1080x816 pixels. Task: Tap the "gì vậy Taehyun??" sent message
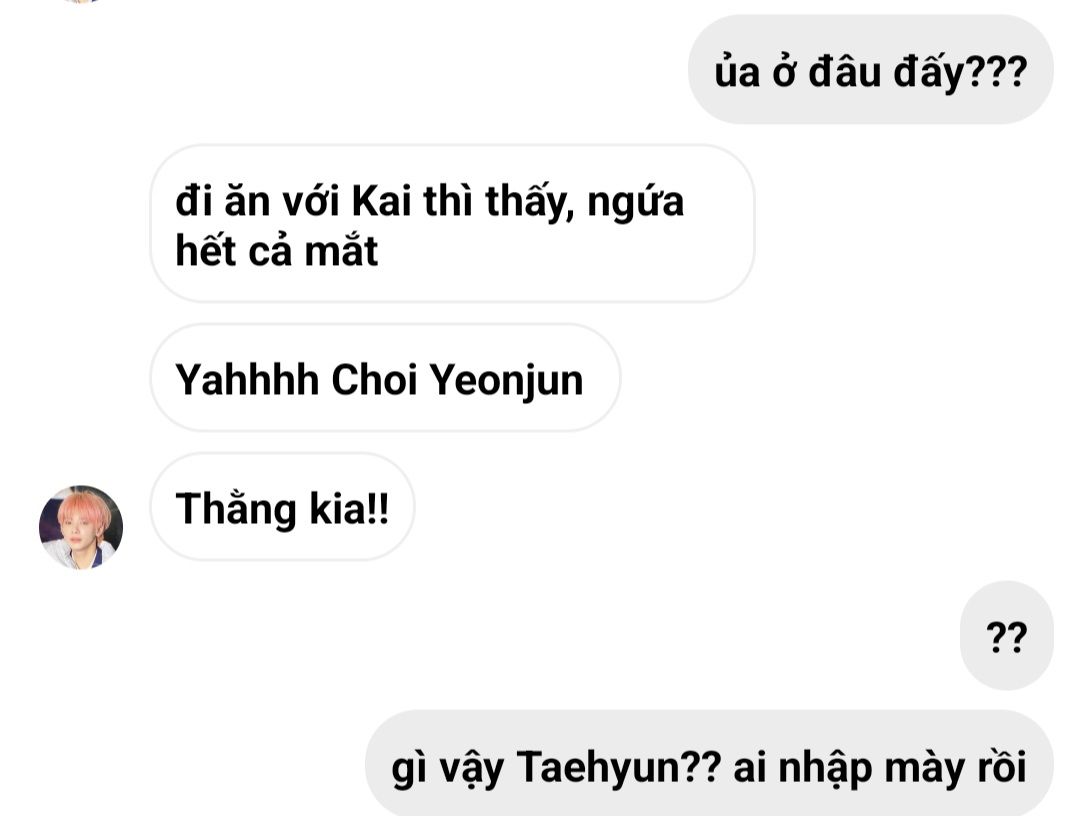[x=709, y=764]
